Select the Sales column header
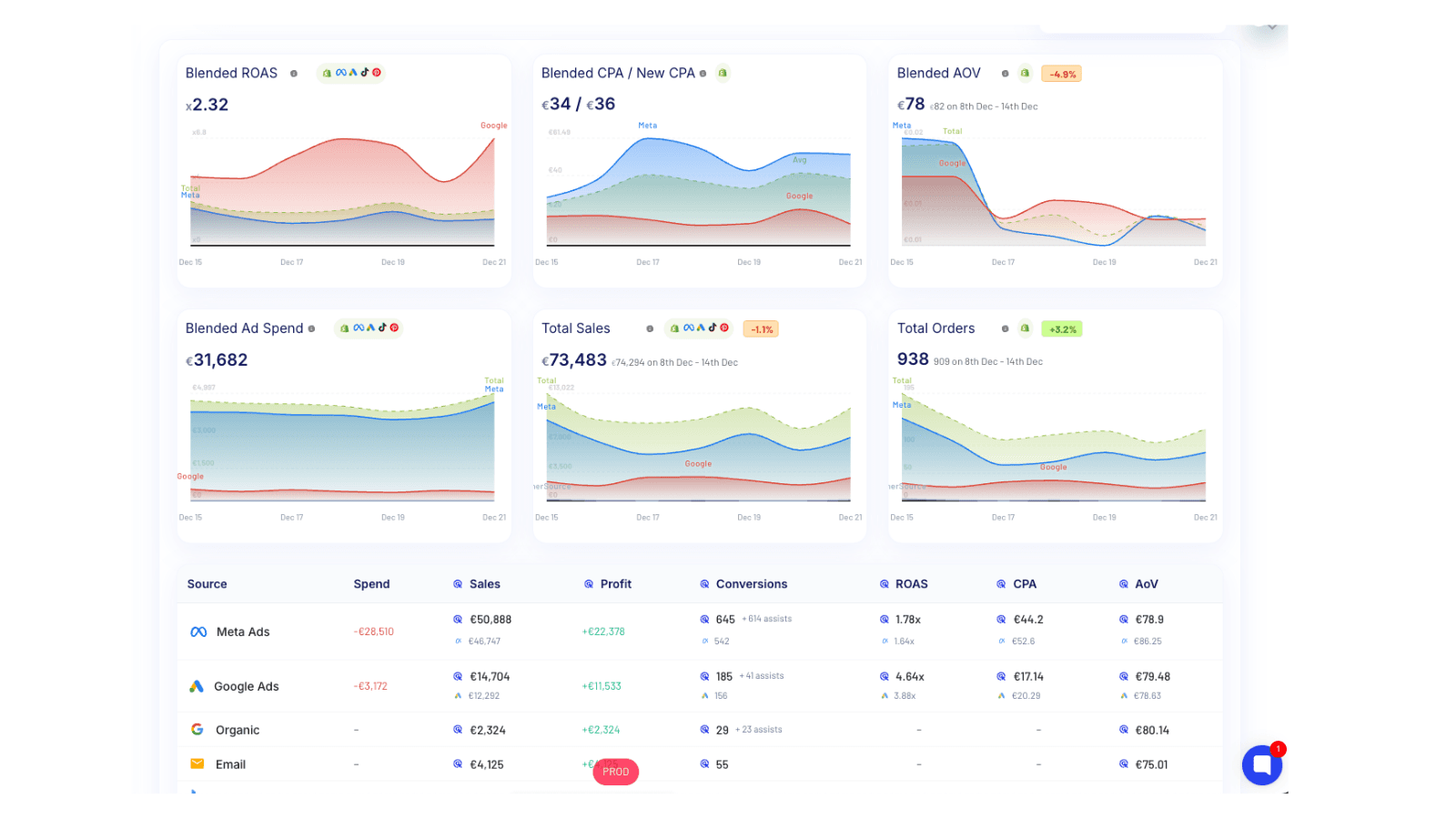 [486, 583]
